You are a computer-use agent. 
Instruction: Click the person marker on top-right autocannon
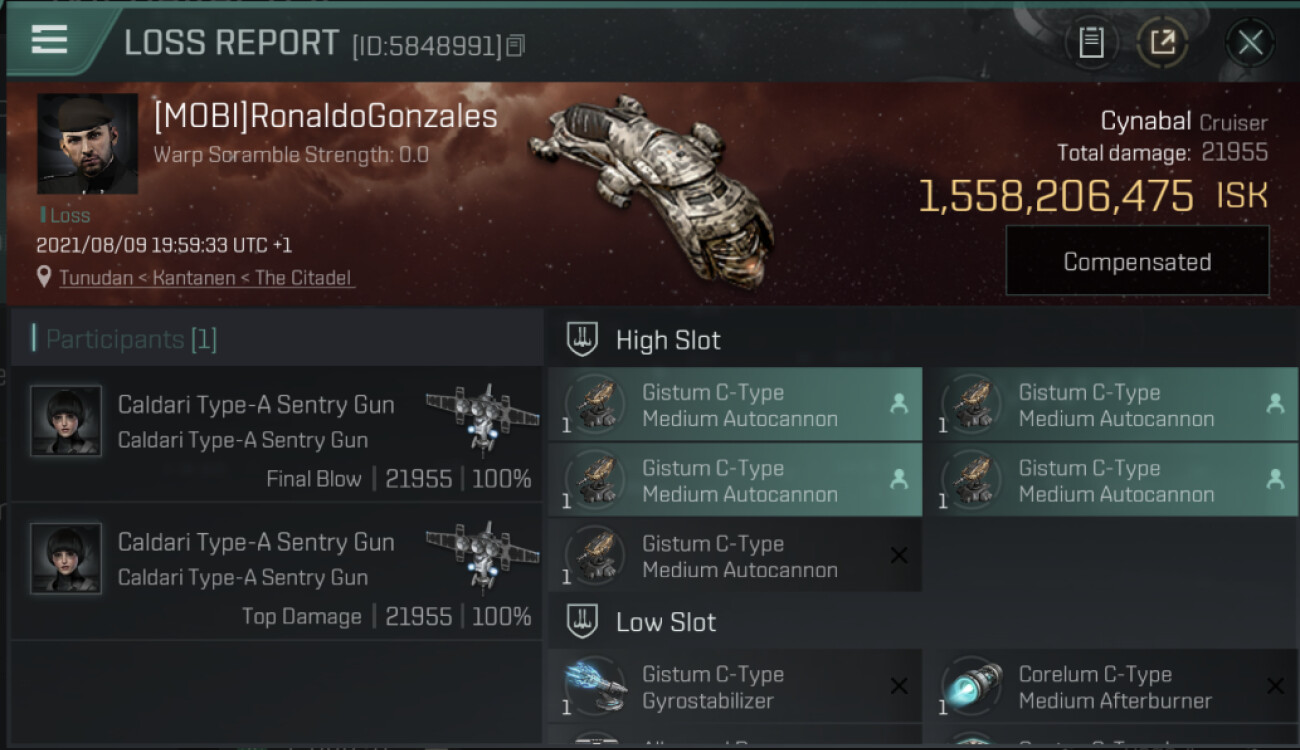coord(1275,403)
